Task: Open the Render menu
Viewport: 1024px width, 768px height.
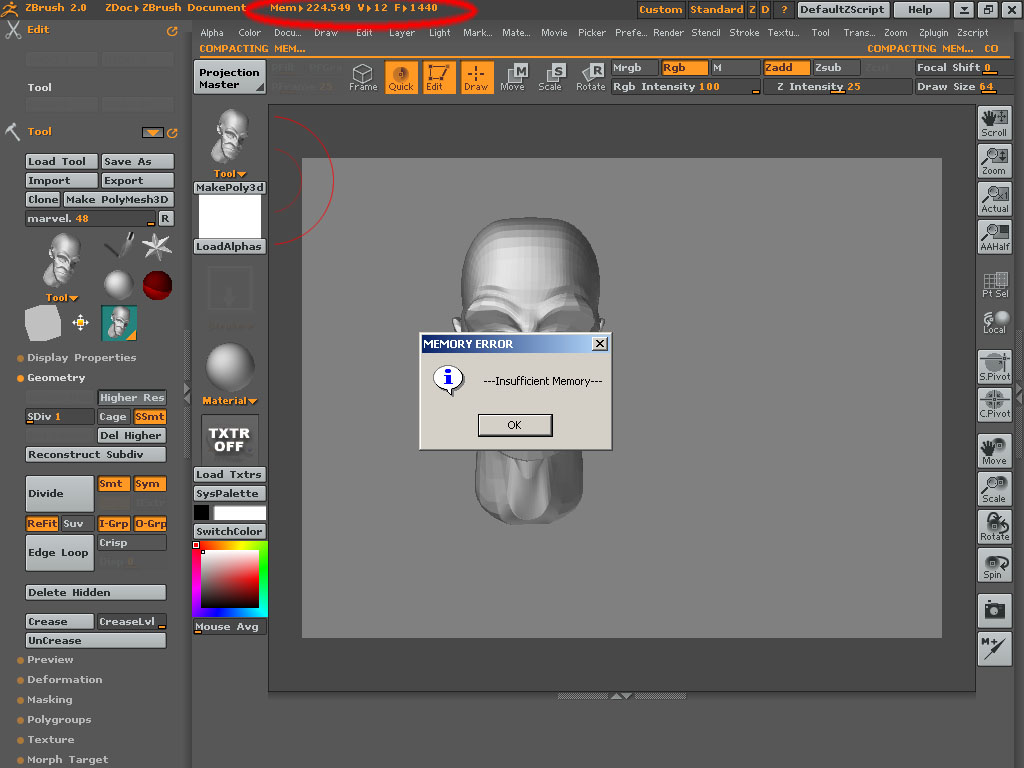Action: (x=668, y=33)
